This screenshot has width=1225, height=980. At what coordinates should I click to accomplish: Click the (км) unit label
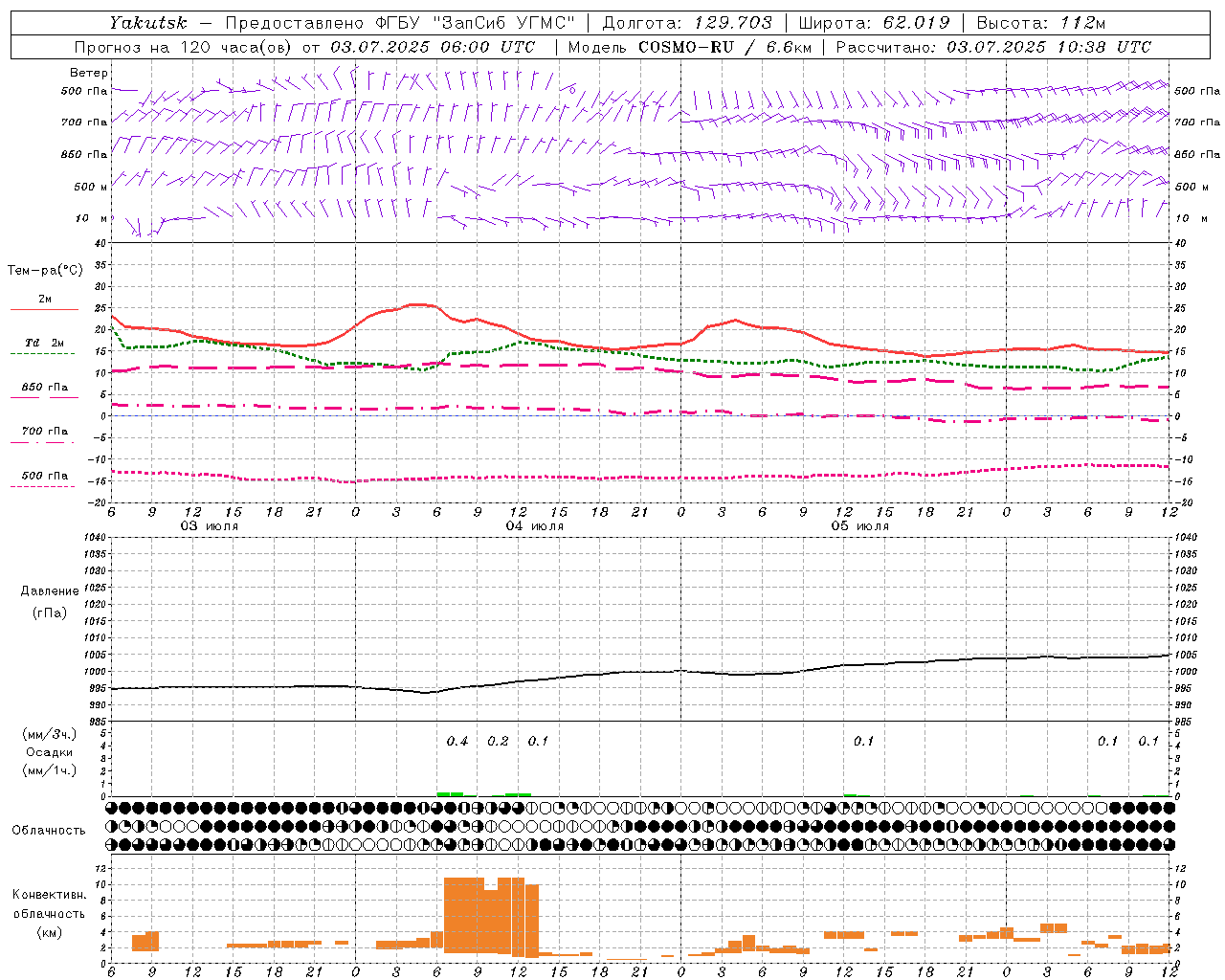(x=50, y=932)
